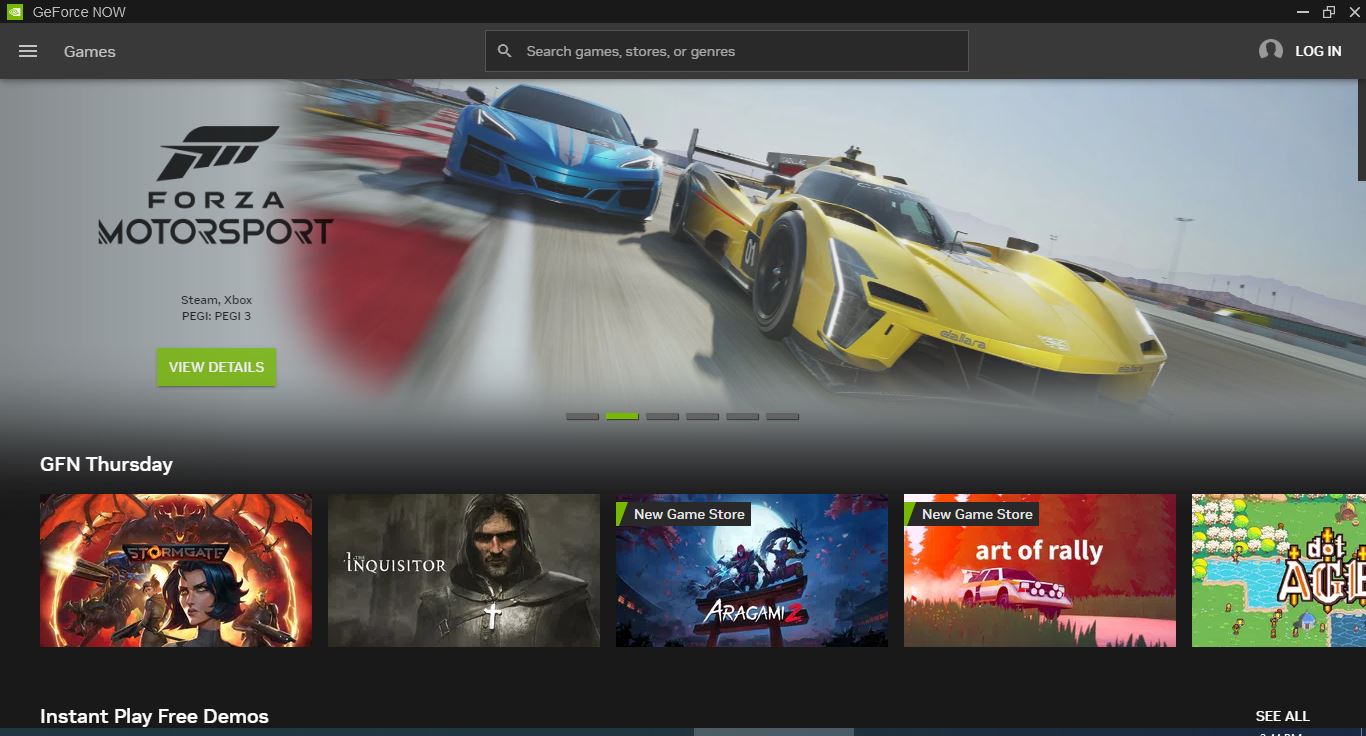Open the Stormgate game tile
This screenshot has height=736, width=1366.
pos(176,570)
